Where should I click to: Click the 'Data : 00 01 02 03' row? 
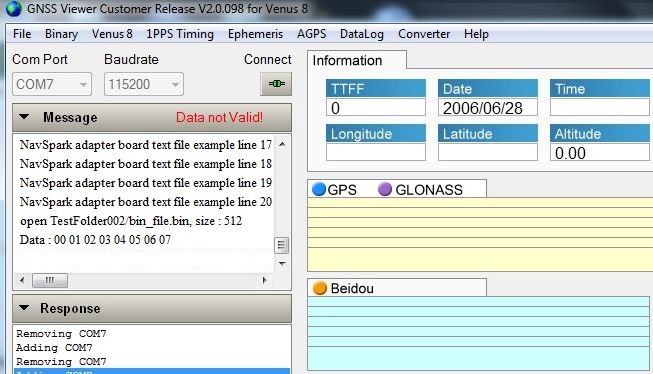(x=95, y=239)
